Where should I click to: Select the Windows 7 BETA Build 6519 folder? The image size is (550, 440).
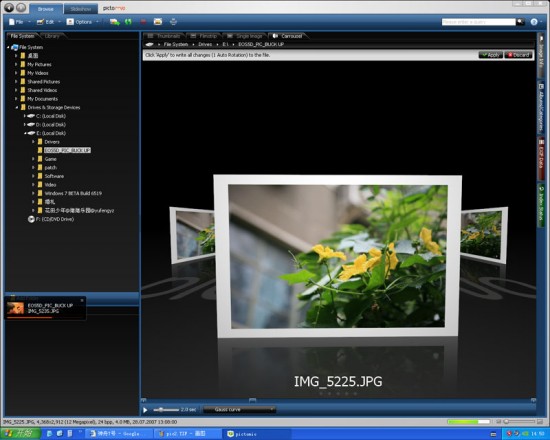tap(73, 193)
